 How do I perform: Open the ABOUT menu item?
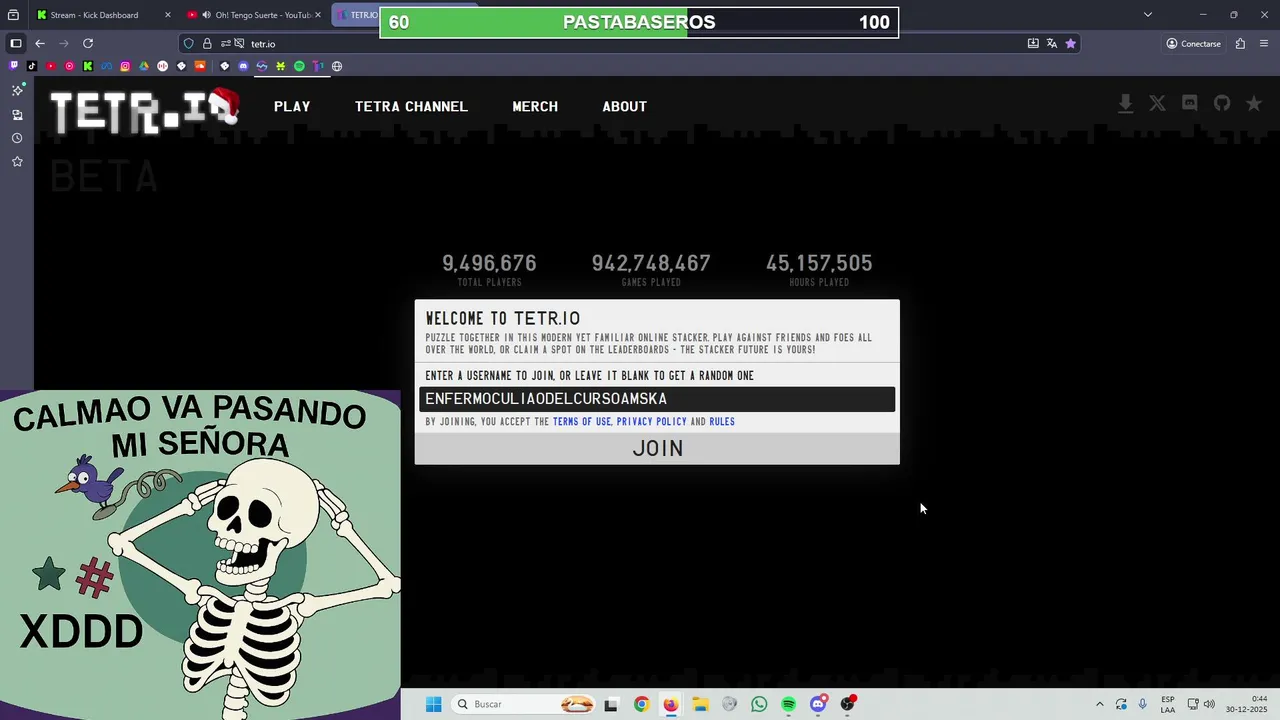click(624, 106)
